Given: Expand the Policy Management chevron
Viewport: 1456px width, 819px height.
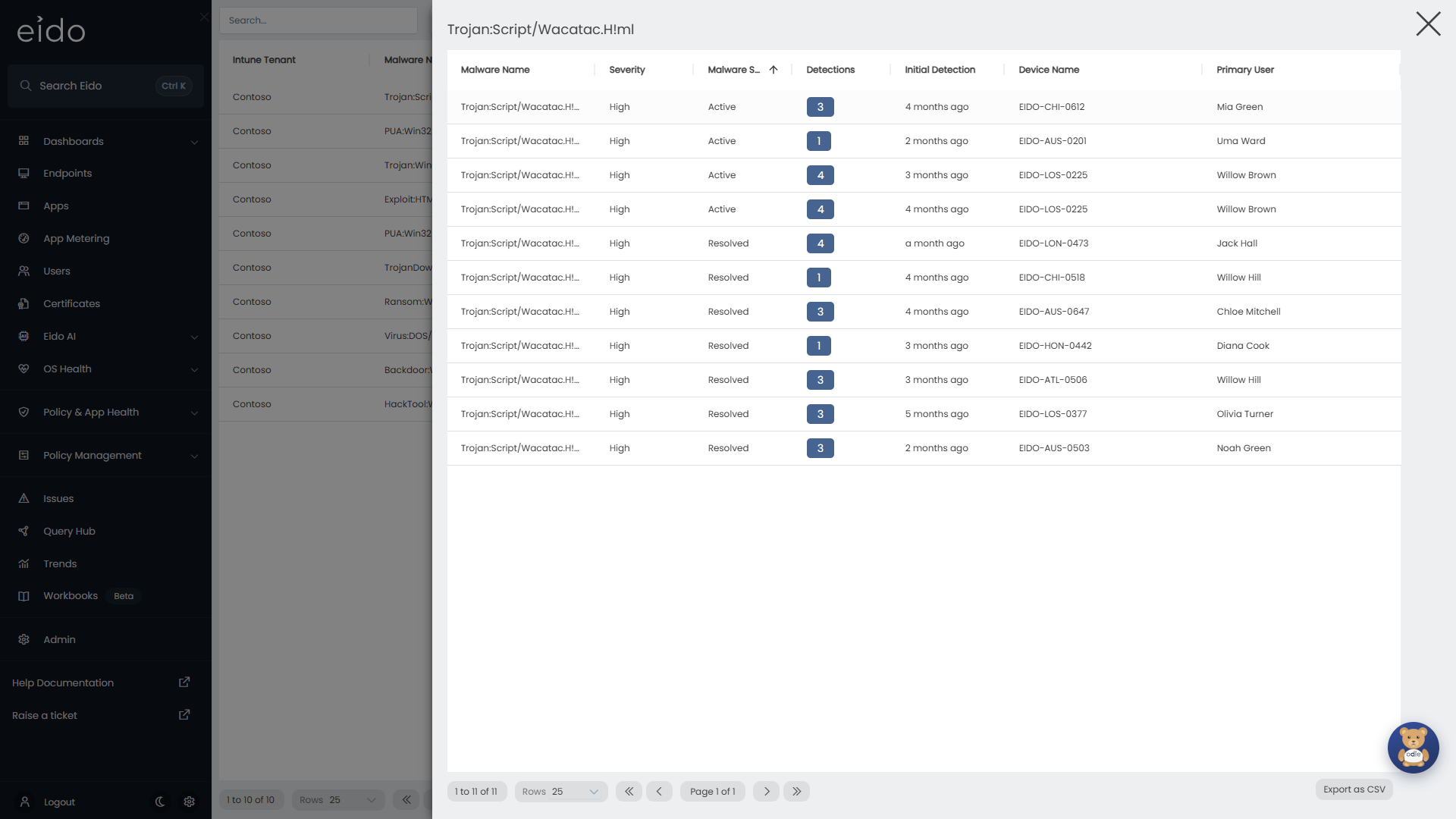Looking at the screenshot, I should (194, 456).
